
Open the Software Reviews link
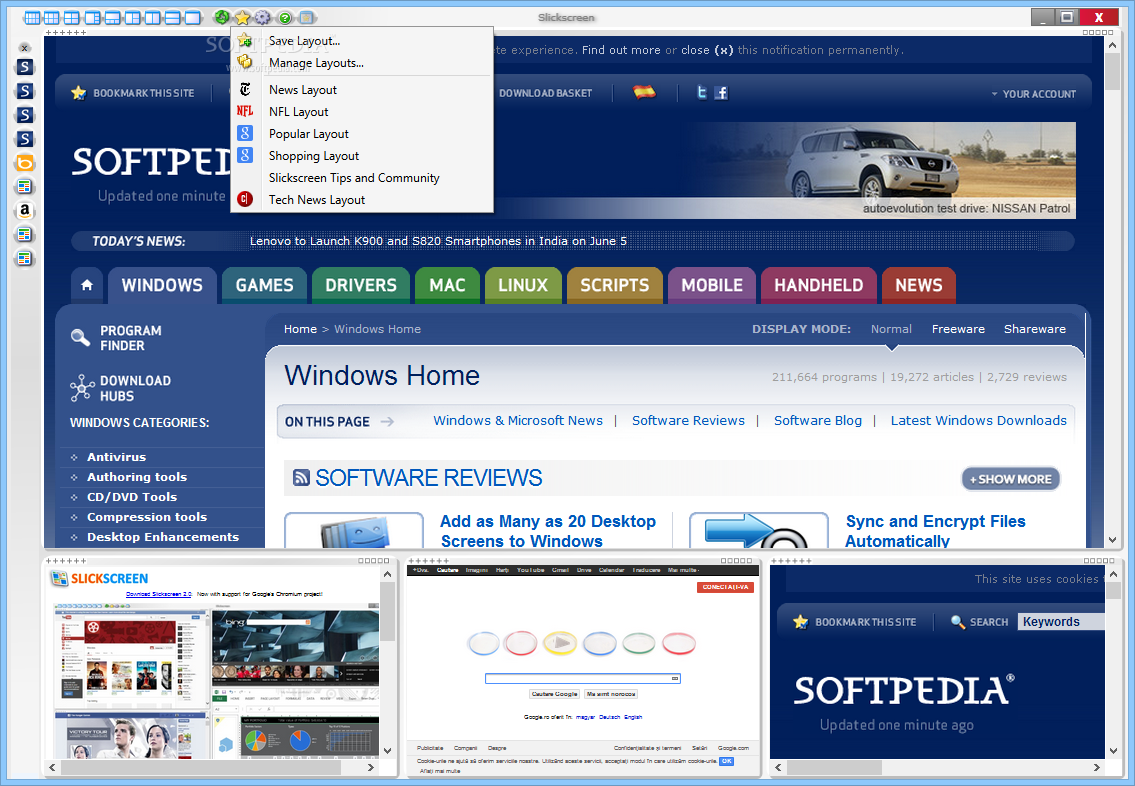688,421
